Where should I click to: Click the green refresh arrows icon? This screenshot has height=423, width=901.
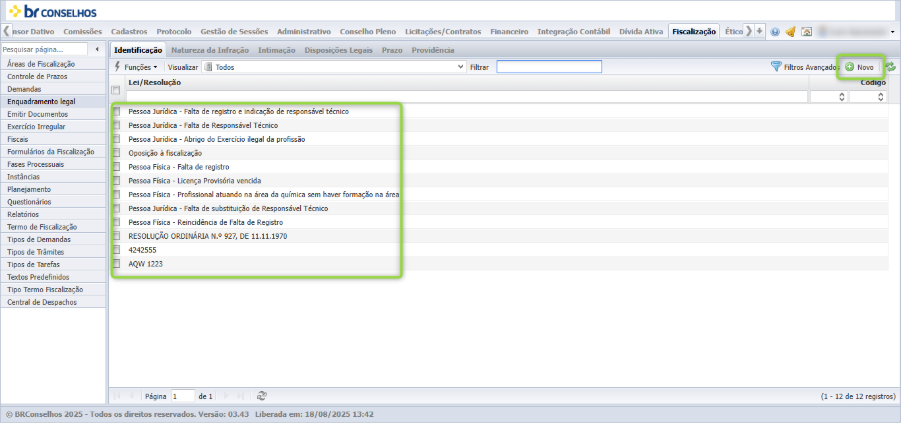(x=890, y=67)
